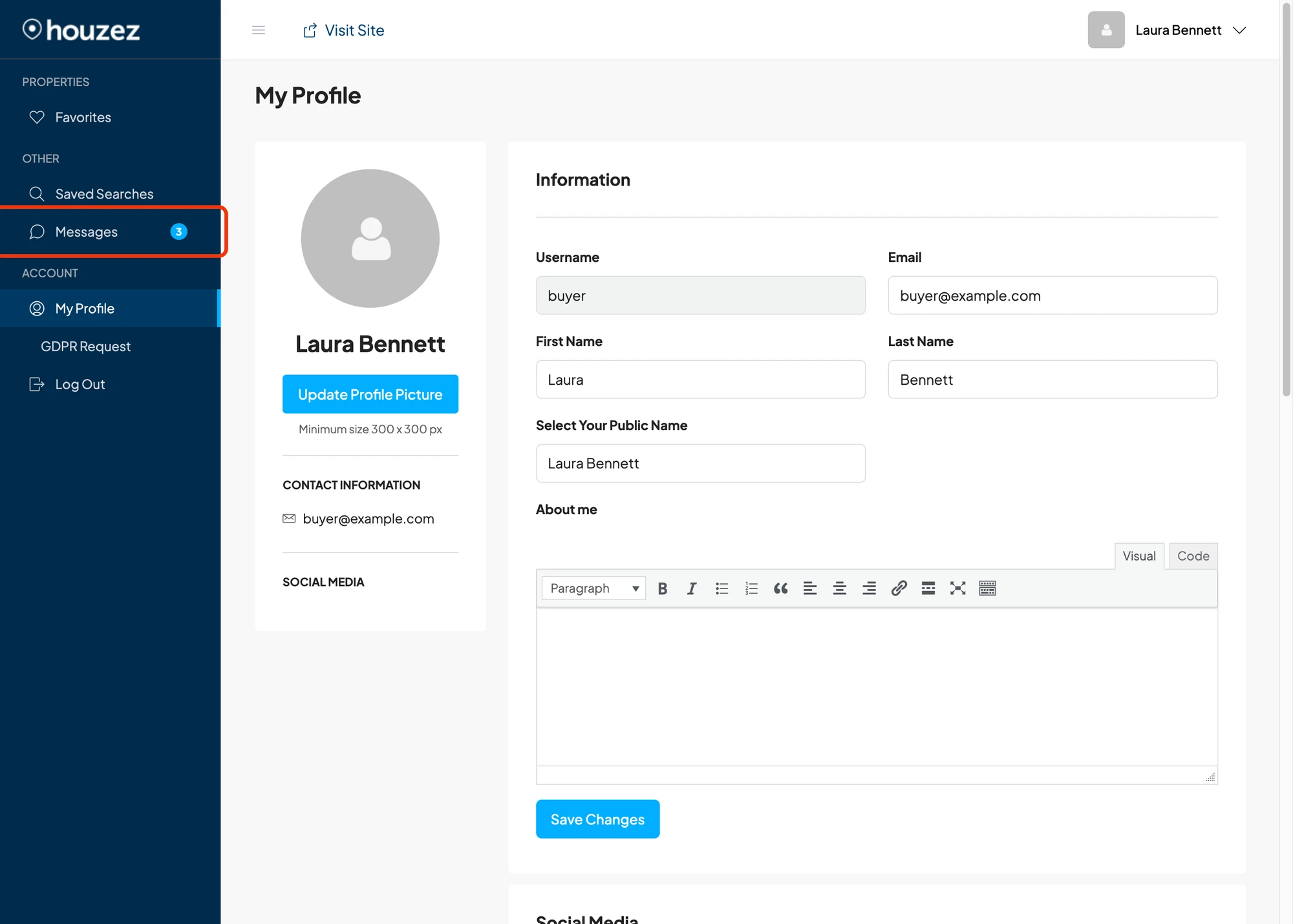1293x924 pixels.
Task: Switch editor to the Visual tab
Action: click(x=1139, y=556)
